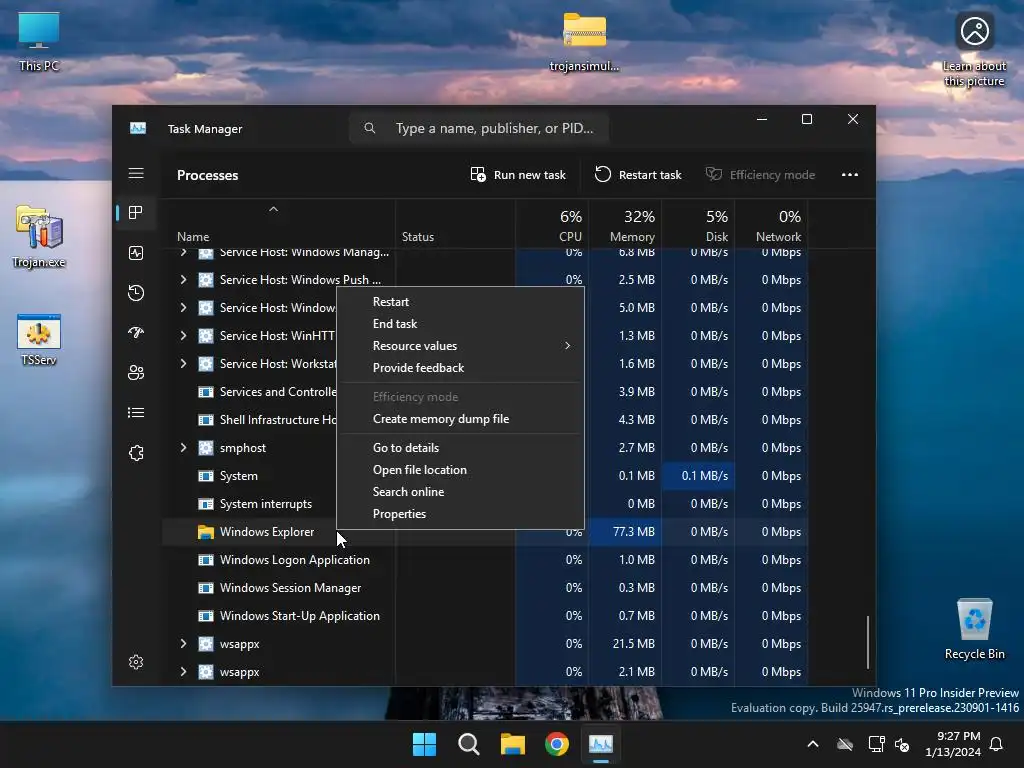Select the System process row

249,475
